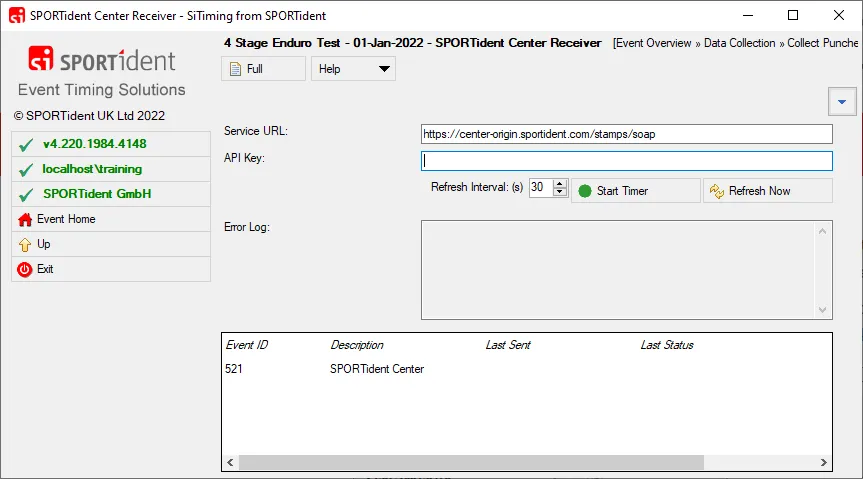Viewport: 863px width, 479px height.
Task: Select Exit in the sidebar
Action: 111,269
